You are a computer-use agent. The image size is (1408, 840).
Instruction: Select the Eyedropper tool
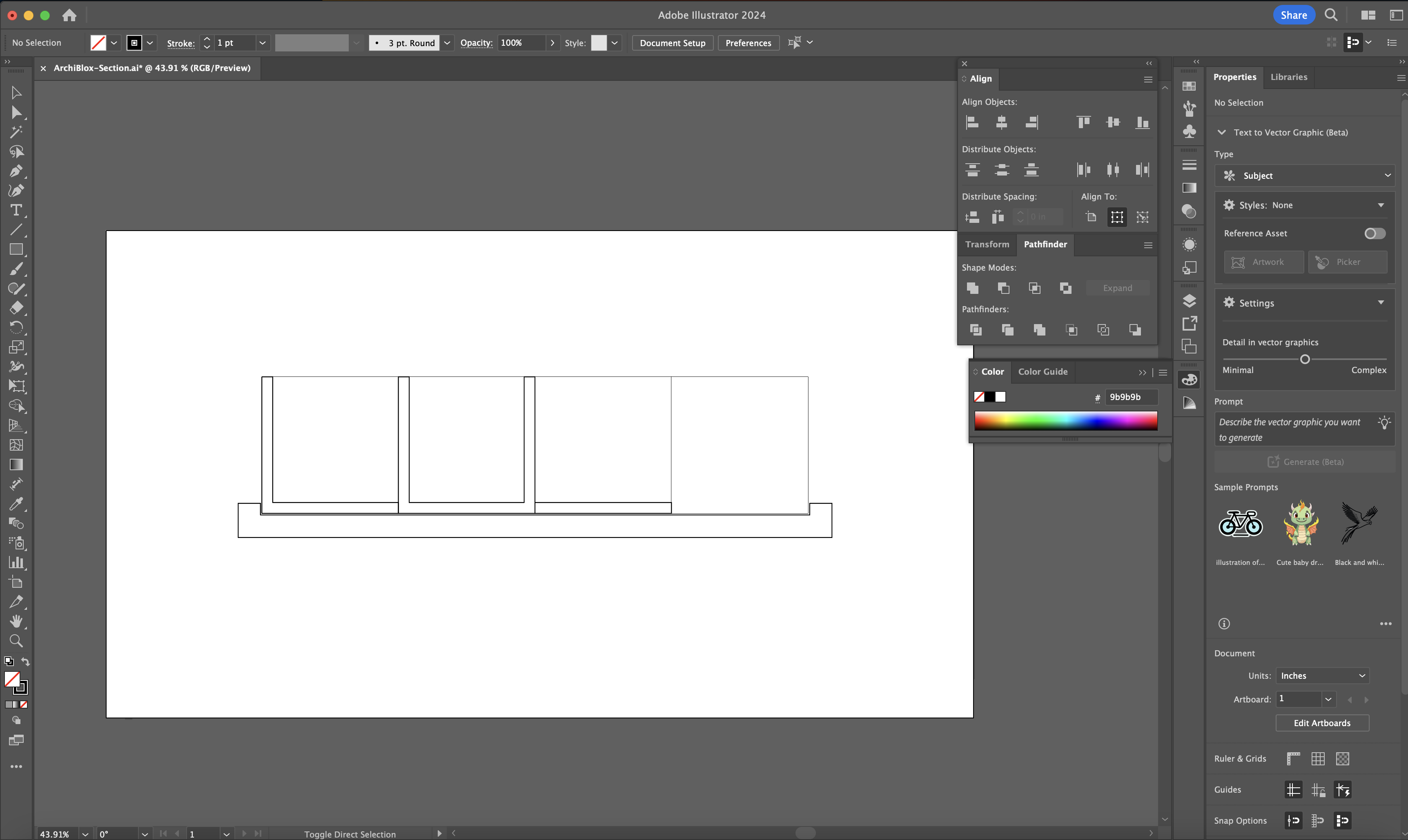(16, 504)
